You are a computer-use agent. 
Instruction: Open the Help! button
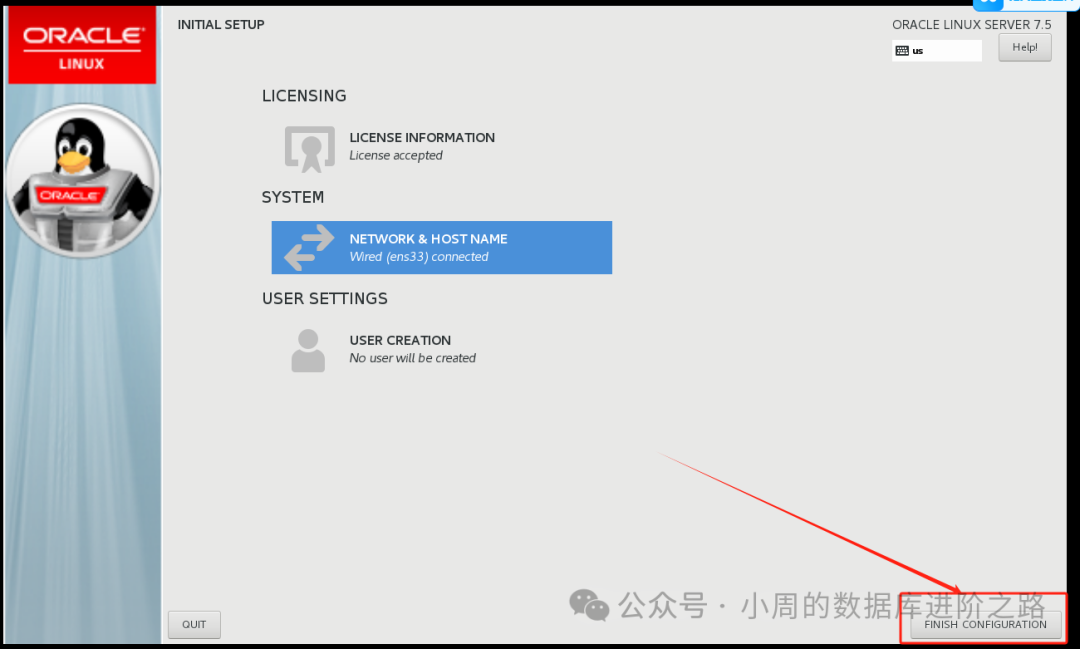(1025, 48)
